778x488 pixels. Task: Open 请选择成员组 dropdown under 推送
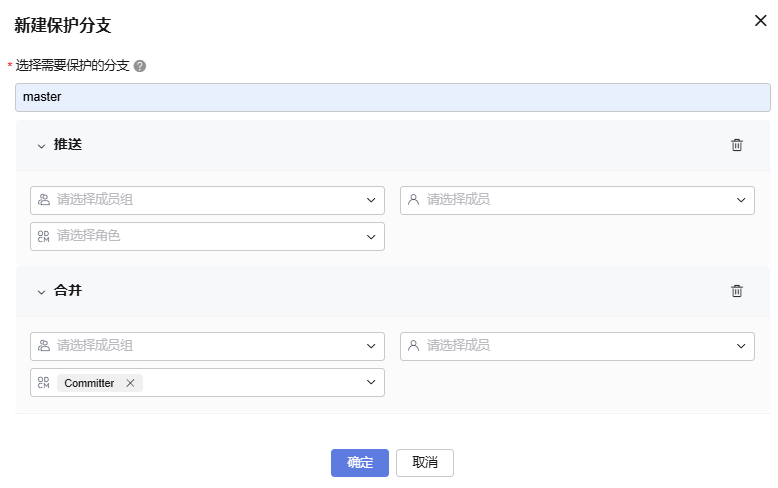point(207,200)
